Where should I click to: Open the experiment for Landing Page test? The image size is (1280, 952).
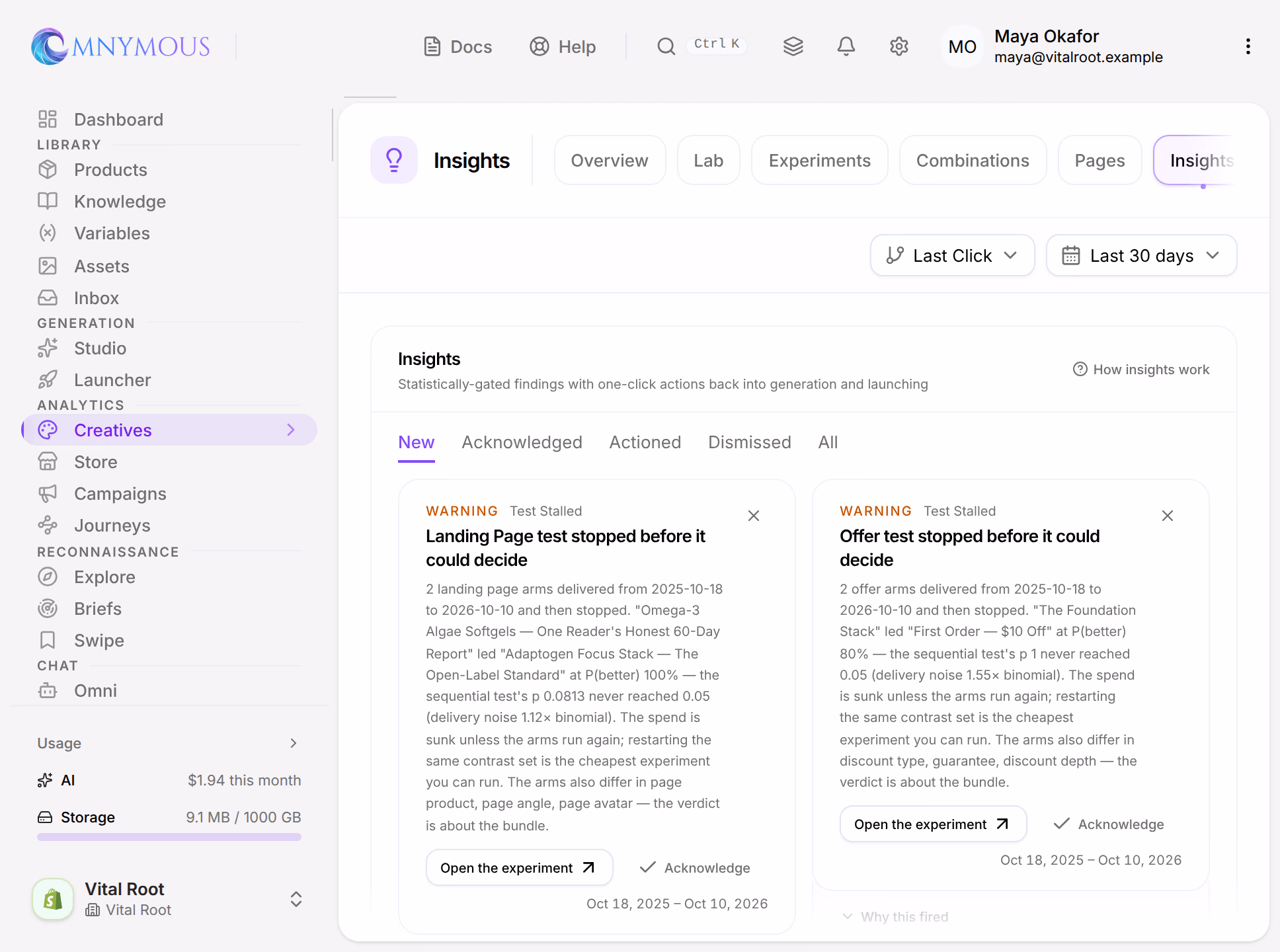click(519, 868)
